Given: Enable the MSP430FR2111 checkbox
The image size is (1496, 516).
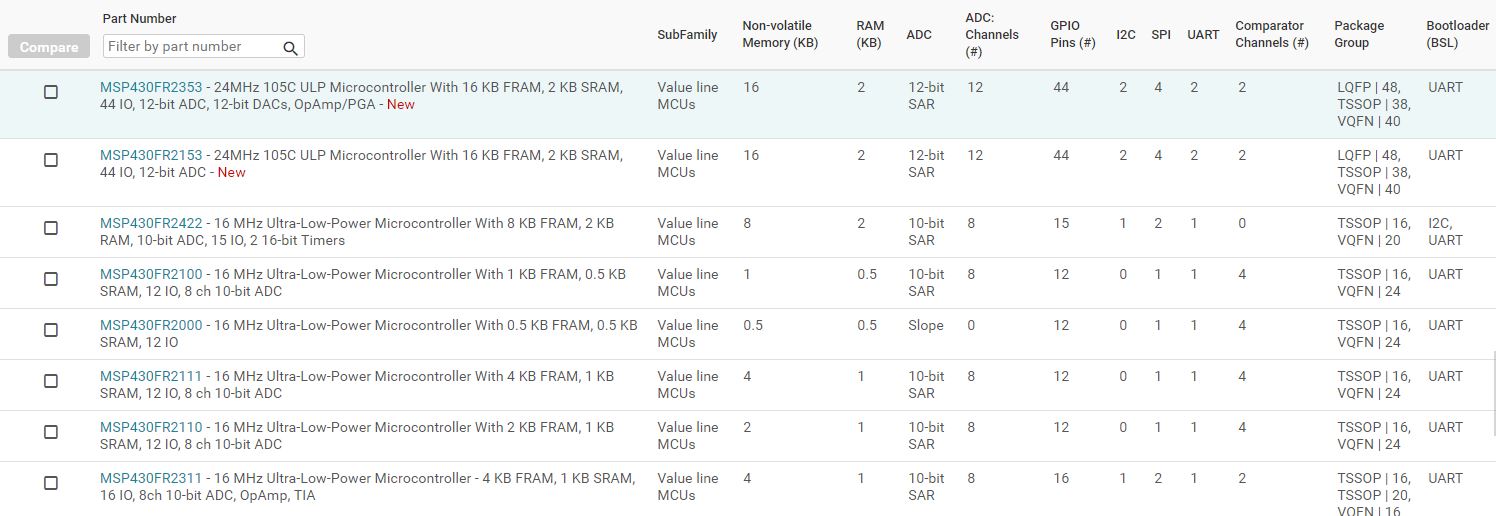Looking at the screenshot, I should [51, 381].
